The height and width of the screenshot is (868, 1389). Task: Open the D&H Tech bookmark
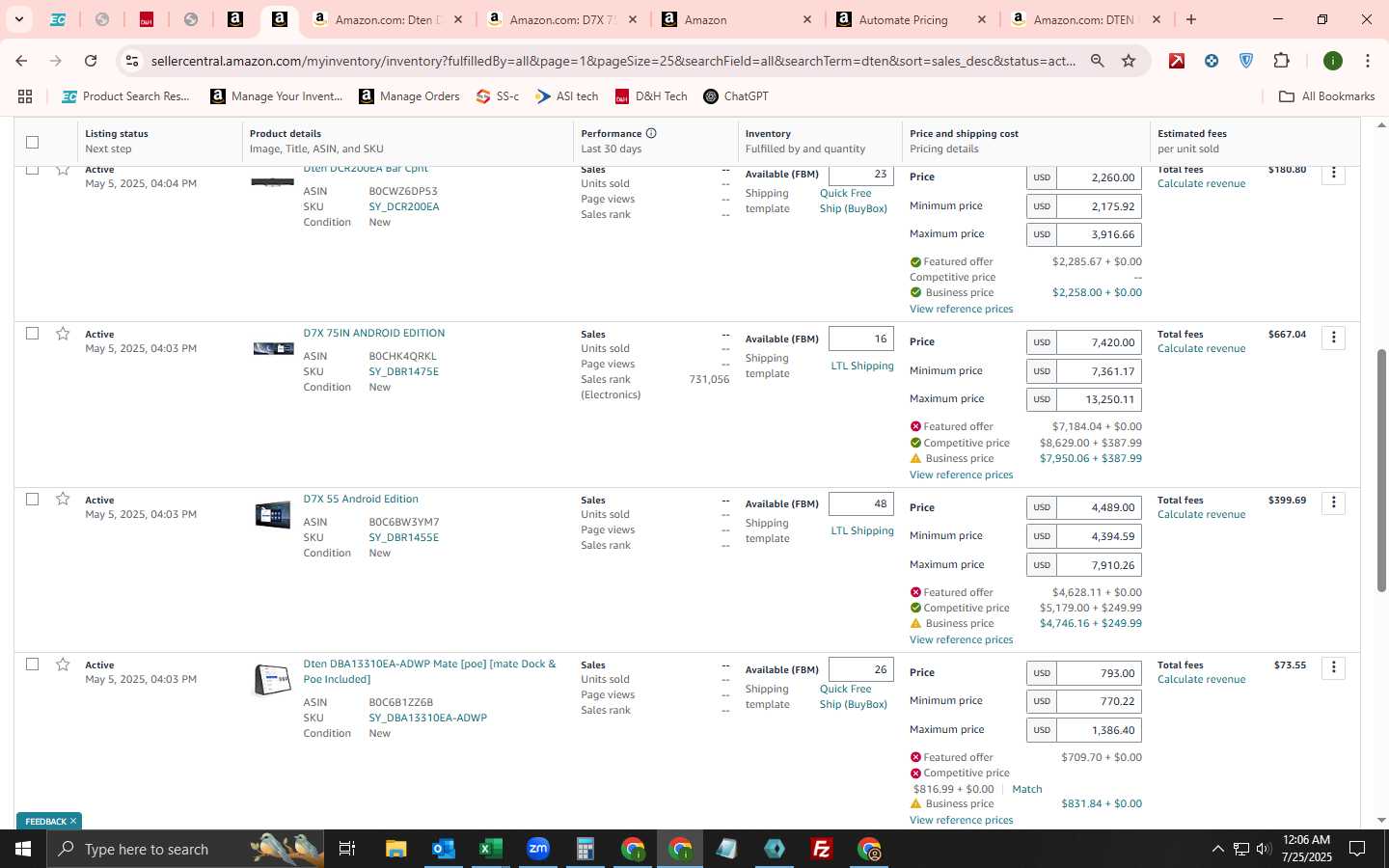pyautogui.click(x=651, y=96)
